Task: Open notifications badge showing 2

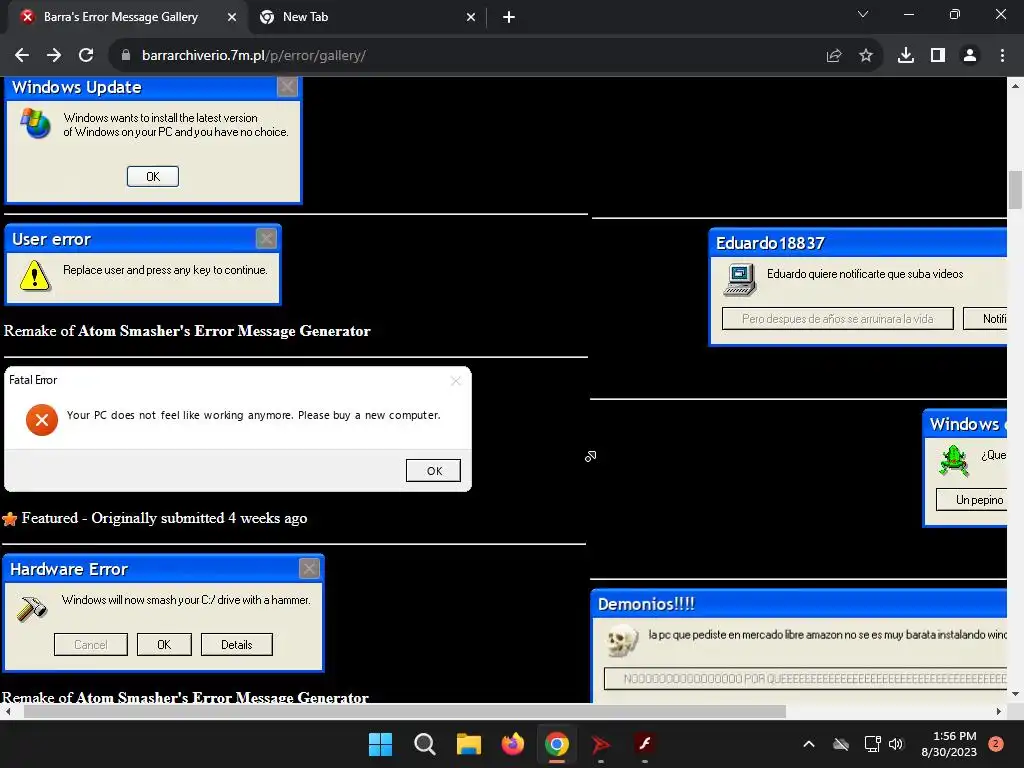Action: click(x=996, y=744)
